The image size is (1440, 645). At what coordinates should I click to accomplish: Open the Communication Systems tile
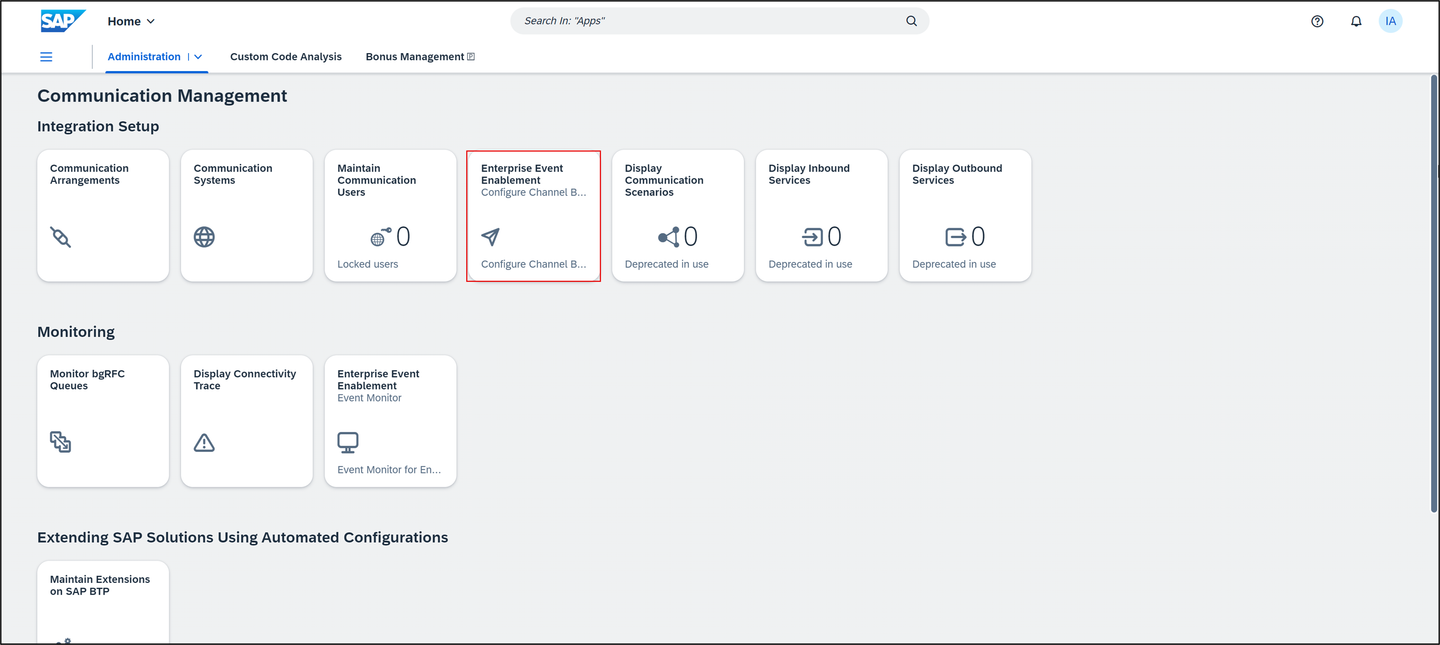coord(247,216)
